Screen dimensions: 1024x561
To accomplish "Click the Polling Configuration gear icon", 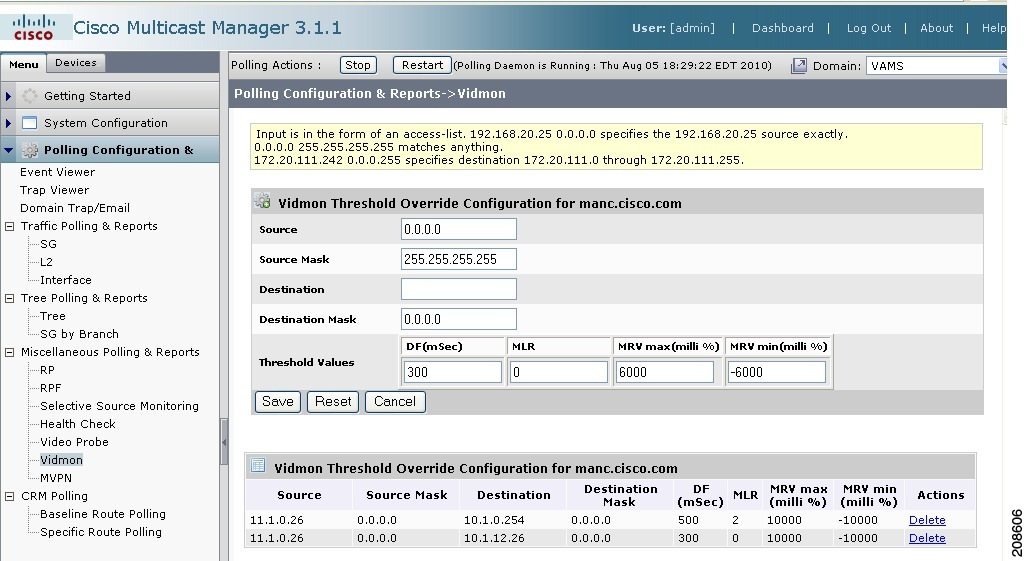I will (29, 150).
